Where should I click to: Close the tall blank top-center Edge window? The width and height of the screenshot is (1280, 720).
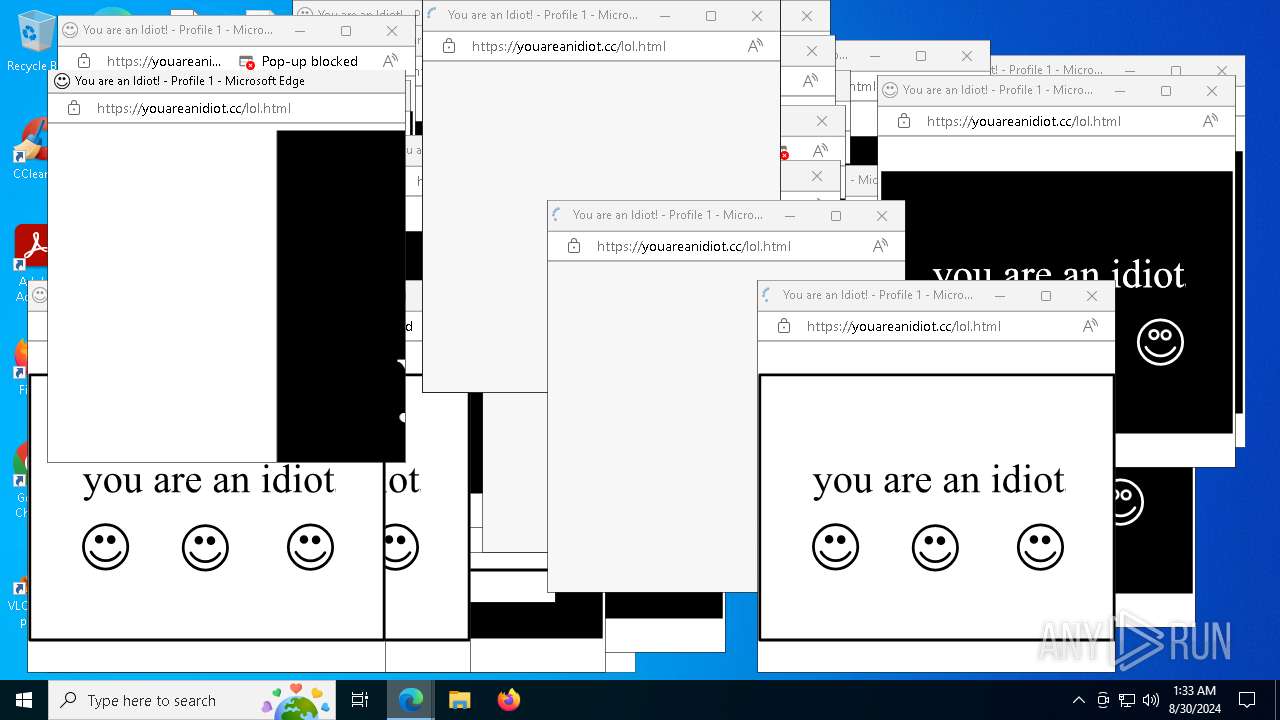(x=757, y=15)
